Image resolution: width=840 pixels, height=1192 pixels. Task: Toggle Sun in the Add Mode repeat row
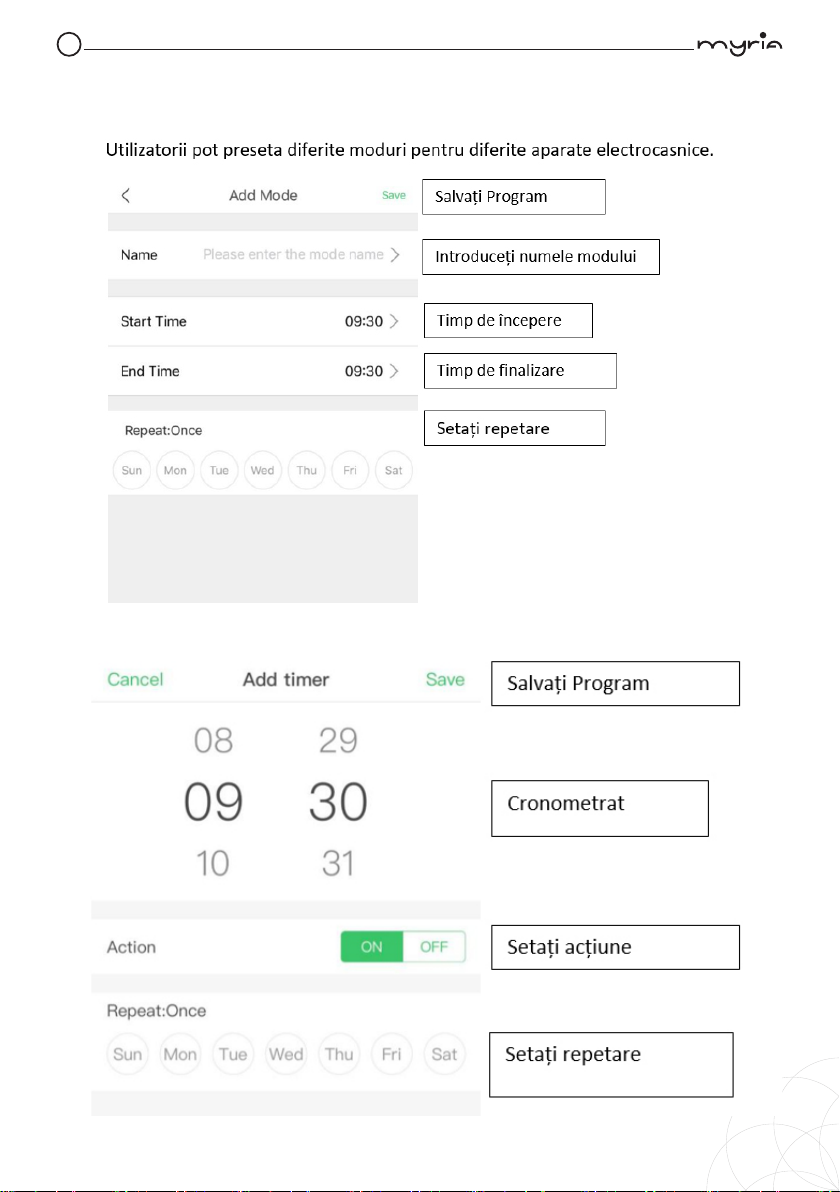(x=132, y=471)
